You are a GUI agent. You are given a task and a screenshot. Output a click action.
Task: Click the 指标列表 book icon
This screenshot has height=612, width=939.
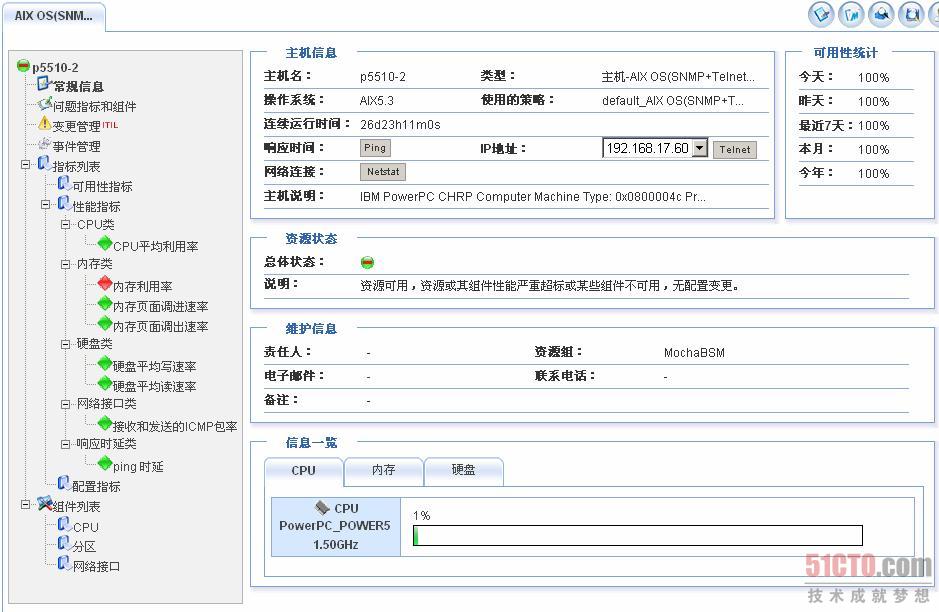point(44,163)
